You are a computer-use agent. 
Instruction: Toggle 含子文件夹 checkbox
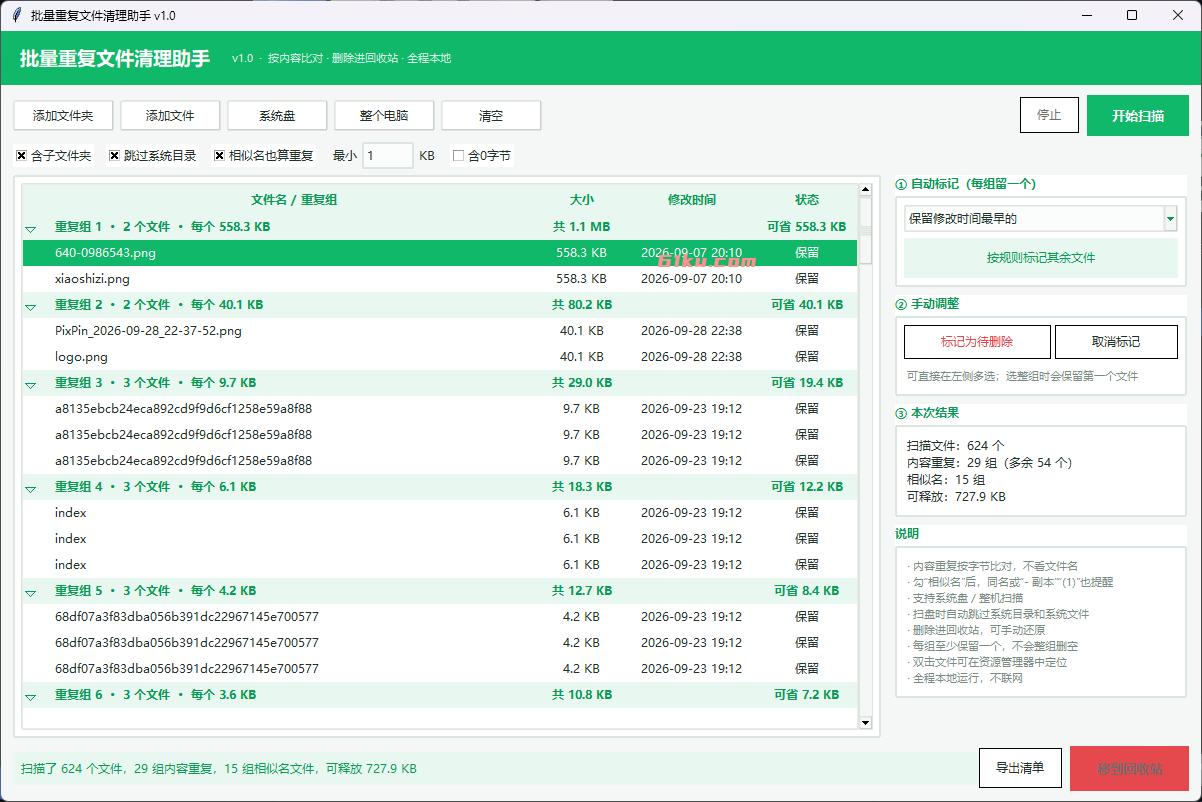coord(21,156)
